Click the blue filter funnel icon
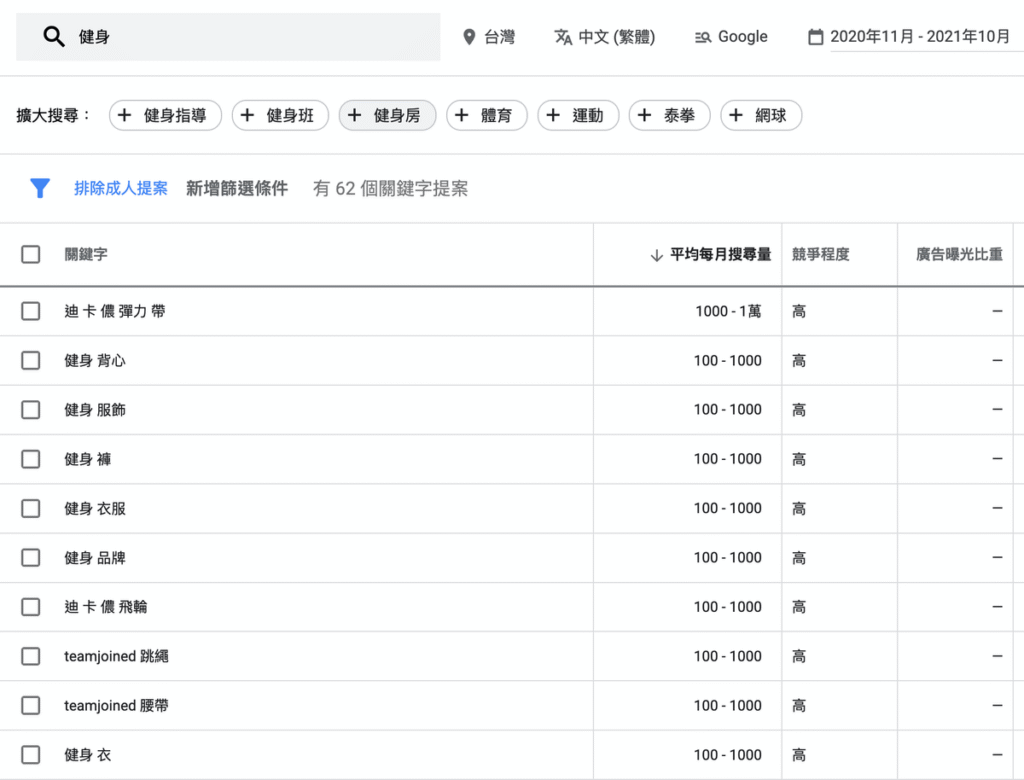 click(x=40, y=188)
